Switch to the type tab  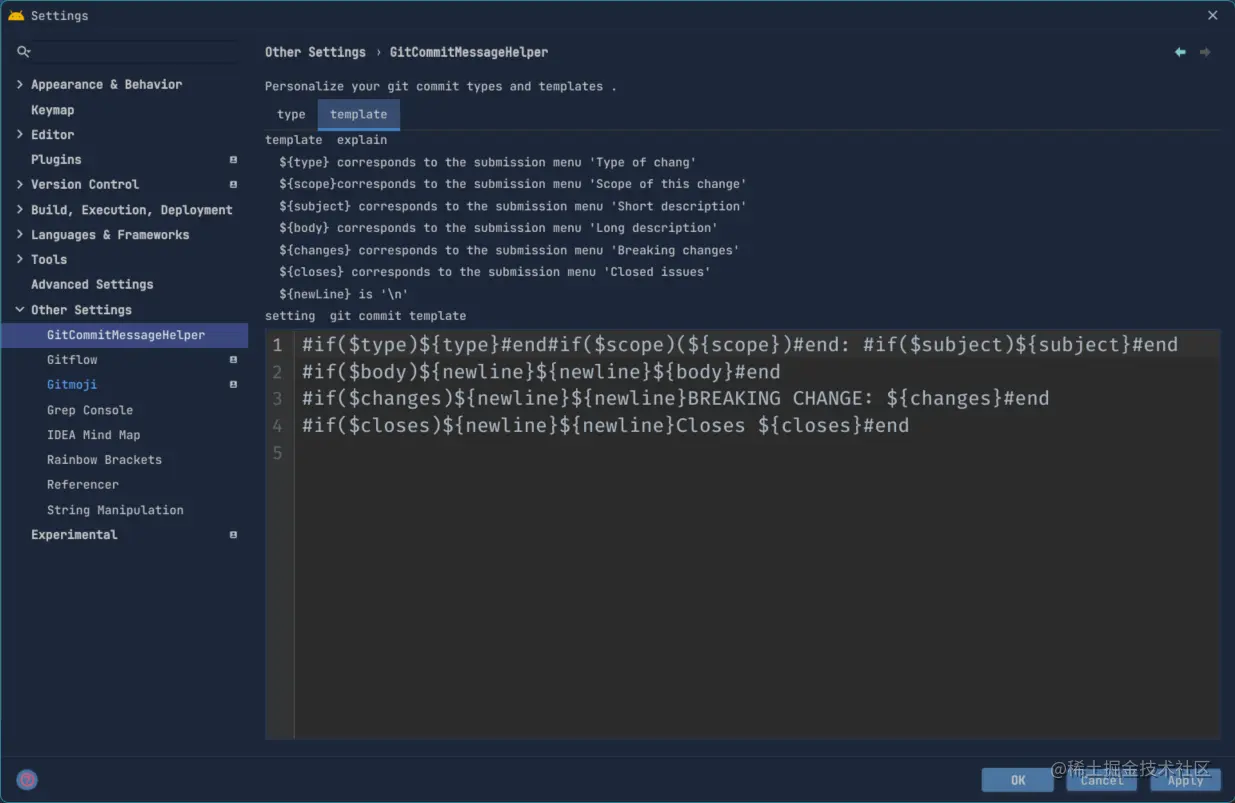coord(291,114)
